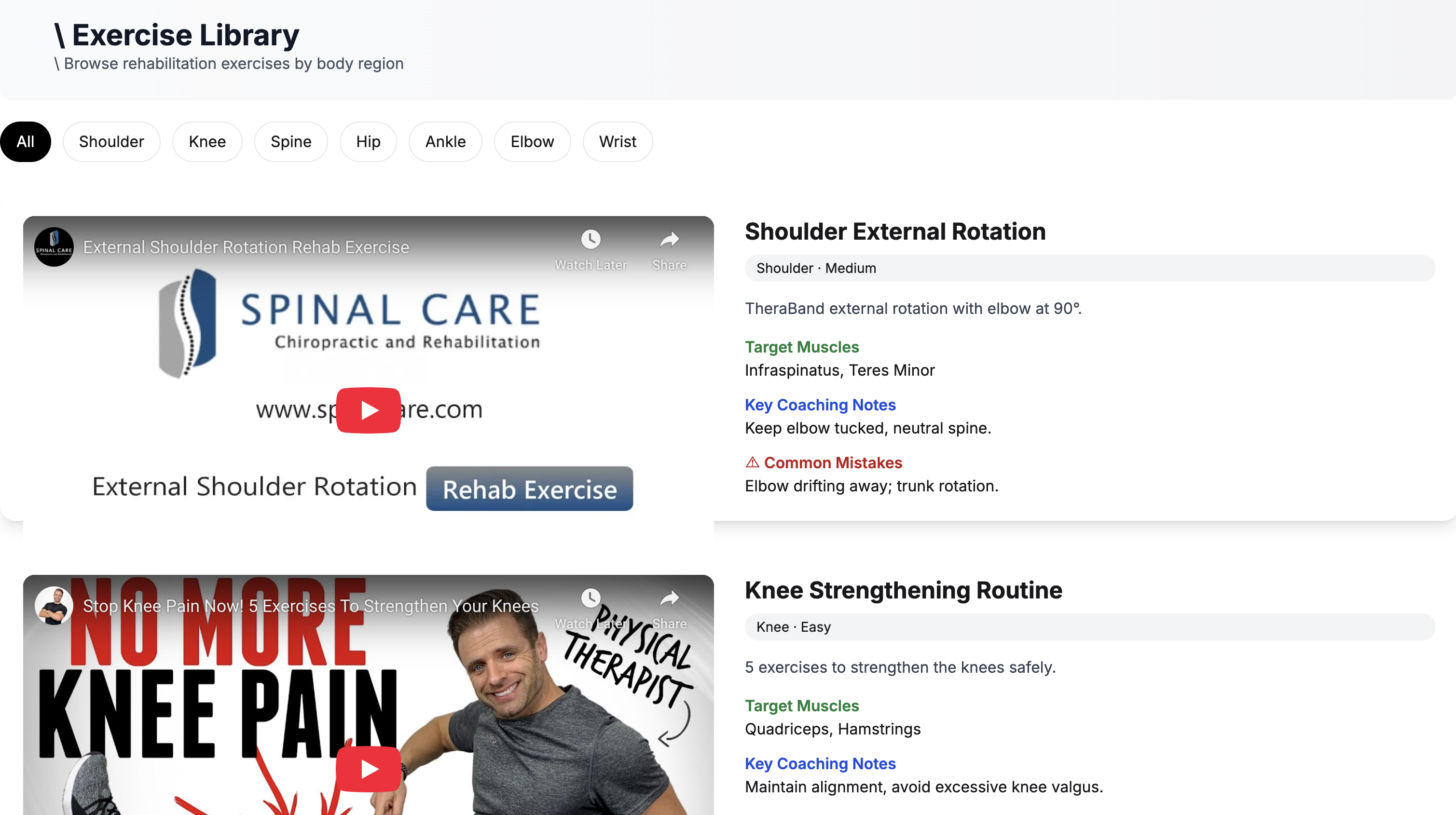Choose the Hip body region filter

click(x=368, y=142)
